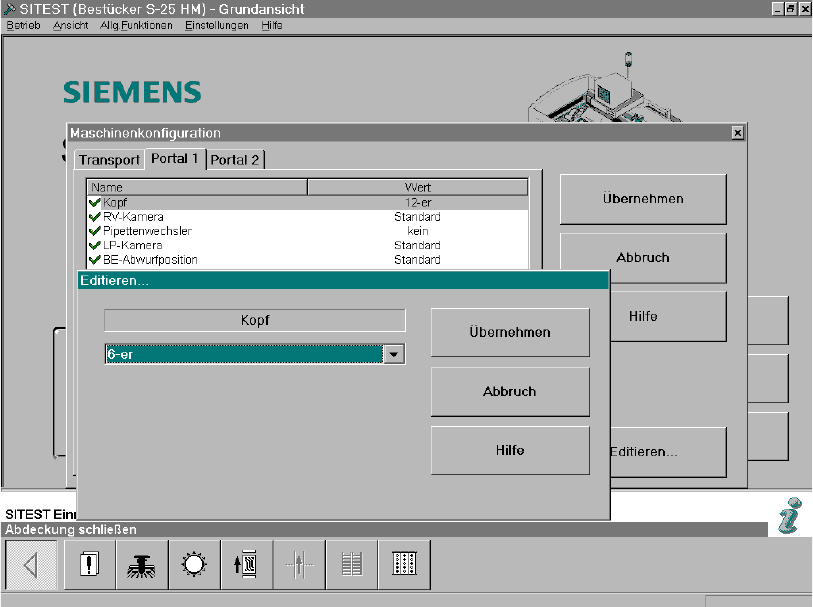Click the dotted grid panel toolbar icon
813x607 pixels.
[x=404, y=565]
